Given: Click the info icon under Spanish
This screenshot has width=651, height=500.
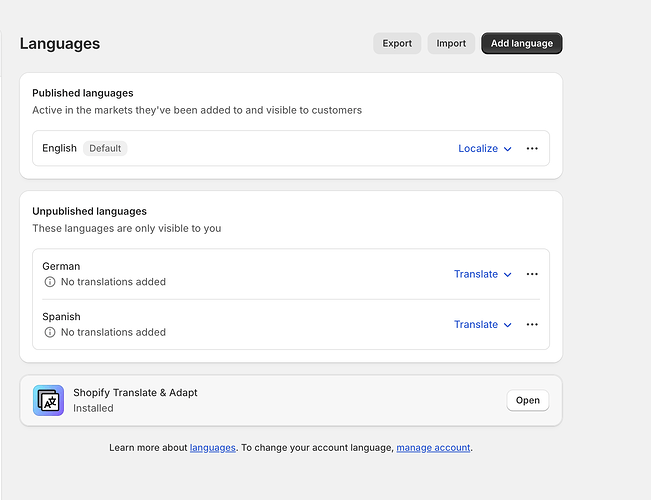Looking at the screenshot, I should [50, 332].
